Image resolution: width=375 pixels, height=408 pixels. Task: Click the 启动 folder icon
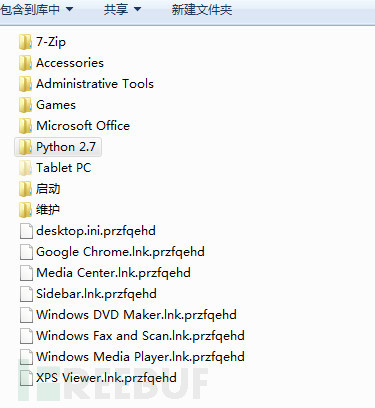tap(26, 189)
